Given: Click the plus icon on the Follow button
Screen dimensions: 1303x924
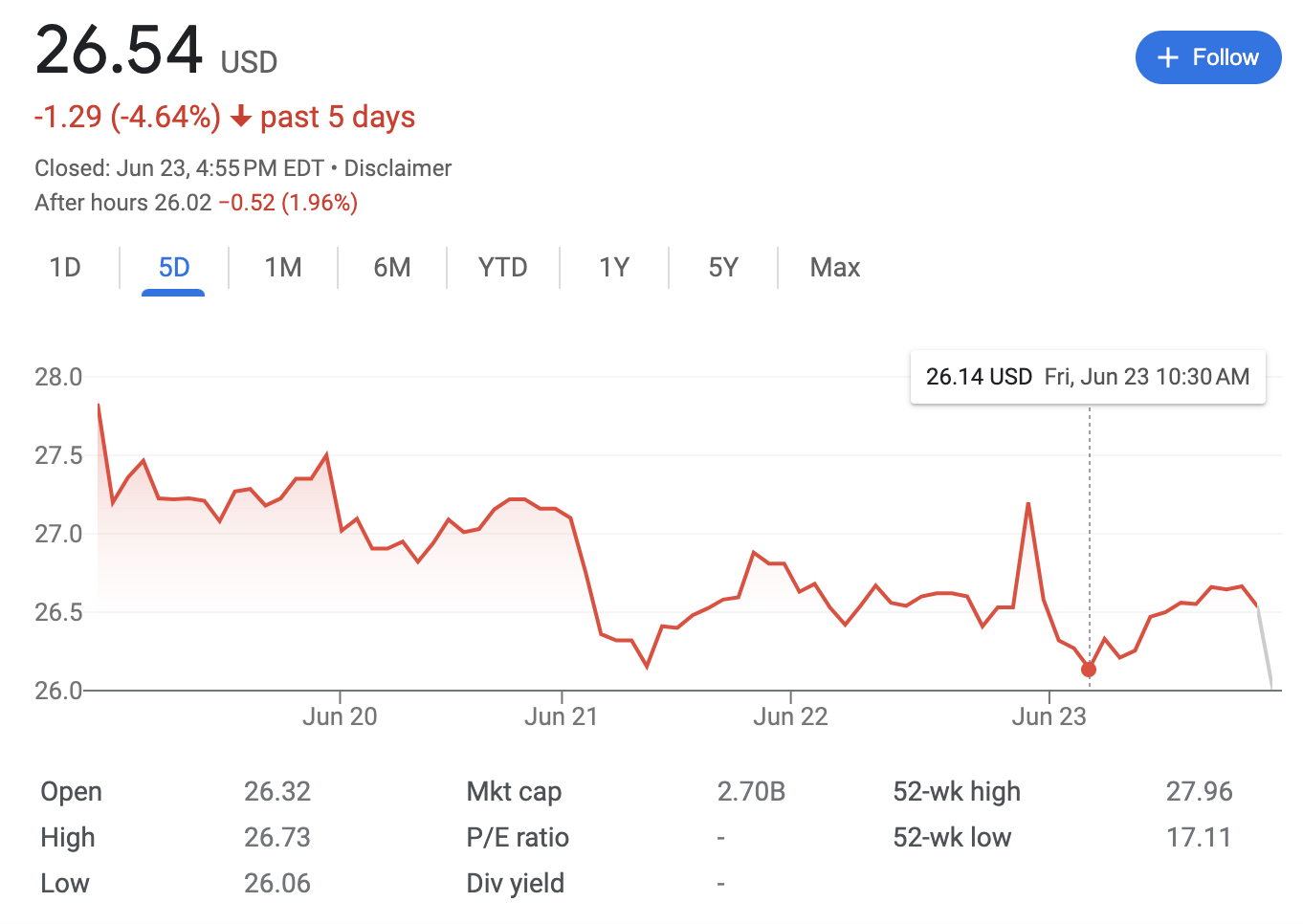Looking at the screenshot, I should pyautogui.click(x=1168, y=57).
